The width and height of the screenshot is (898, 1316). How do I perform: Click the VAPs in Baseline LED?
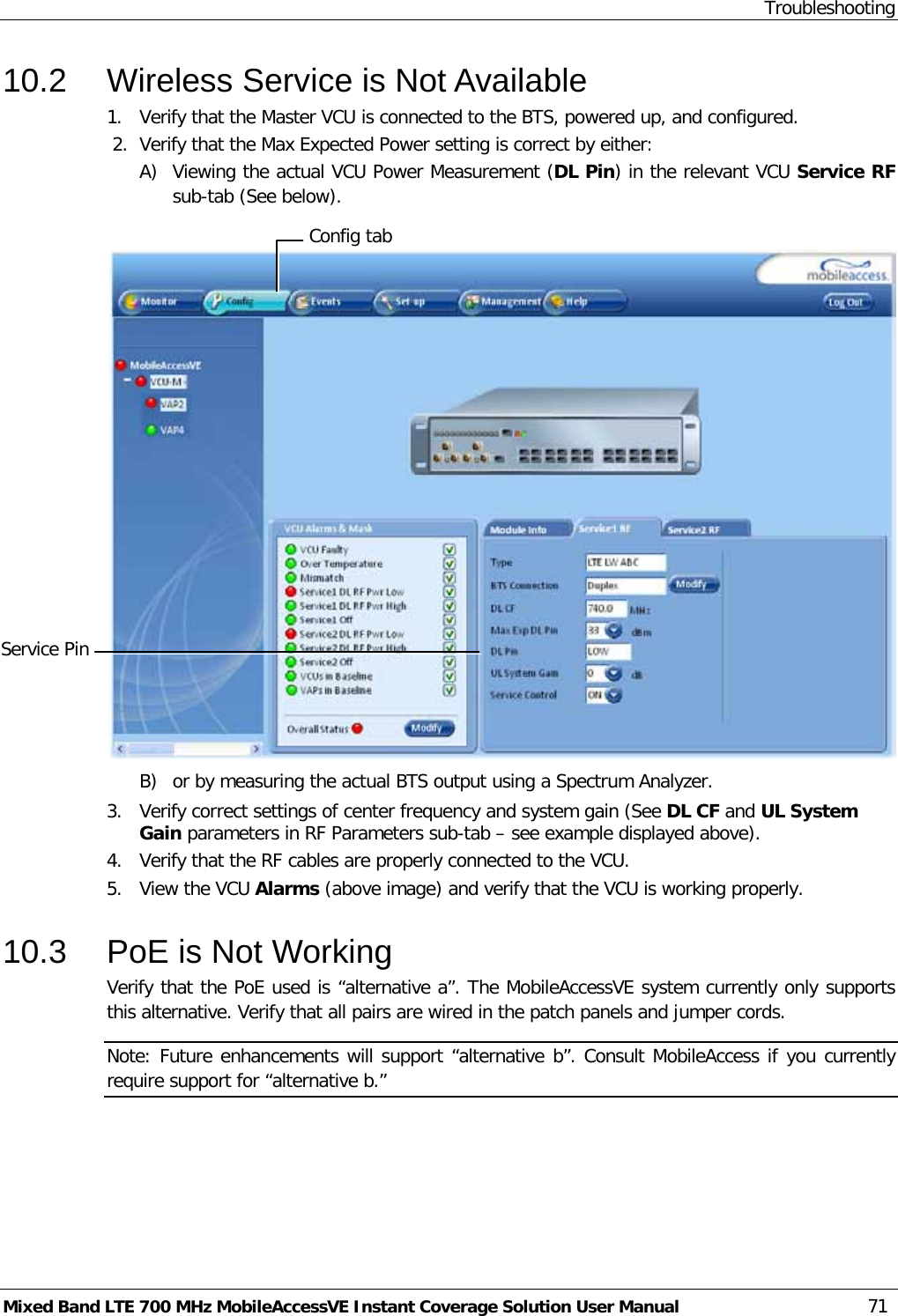[291, 691]
